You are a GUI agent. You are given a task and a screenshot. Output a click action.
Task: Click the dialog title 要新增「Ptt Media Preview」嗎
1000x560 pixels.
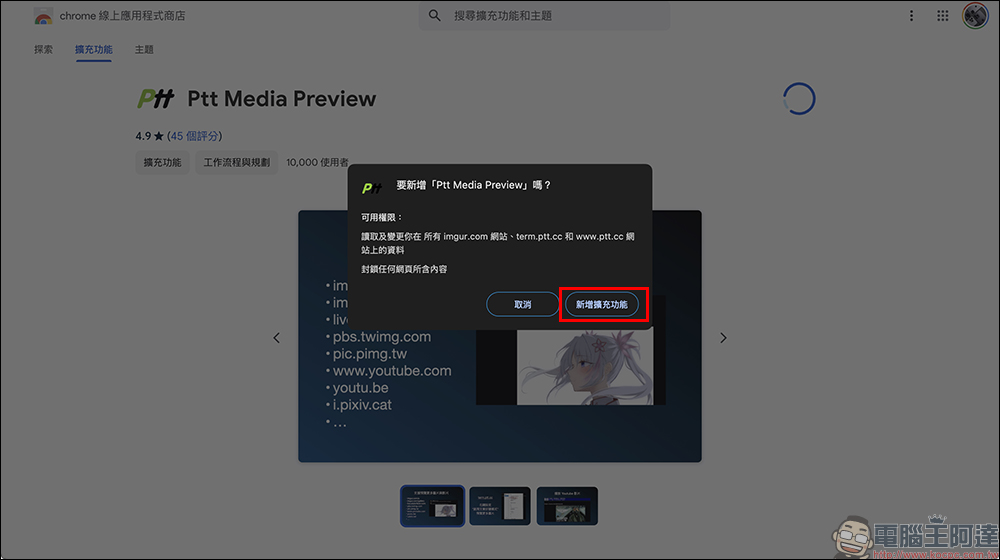click(474, 185)
